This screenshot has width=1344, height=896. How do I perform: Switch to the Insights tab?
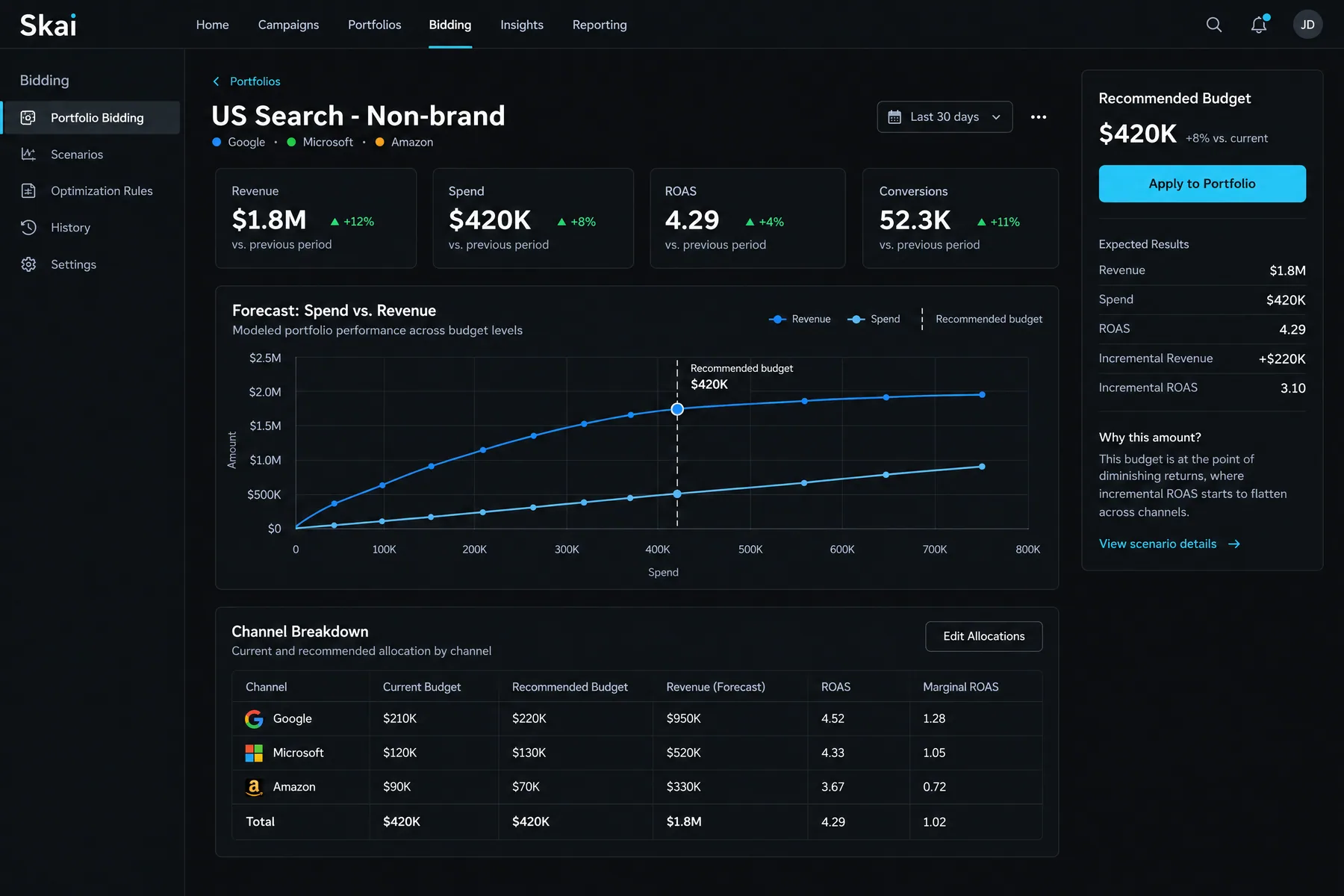(x=522, y=25)
